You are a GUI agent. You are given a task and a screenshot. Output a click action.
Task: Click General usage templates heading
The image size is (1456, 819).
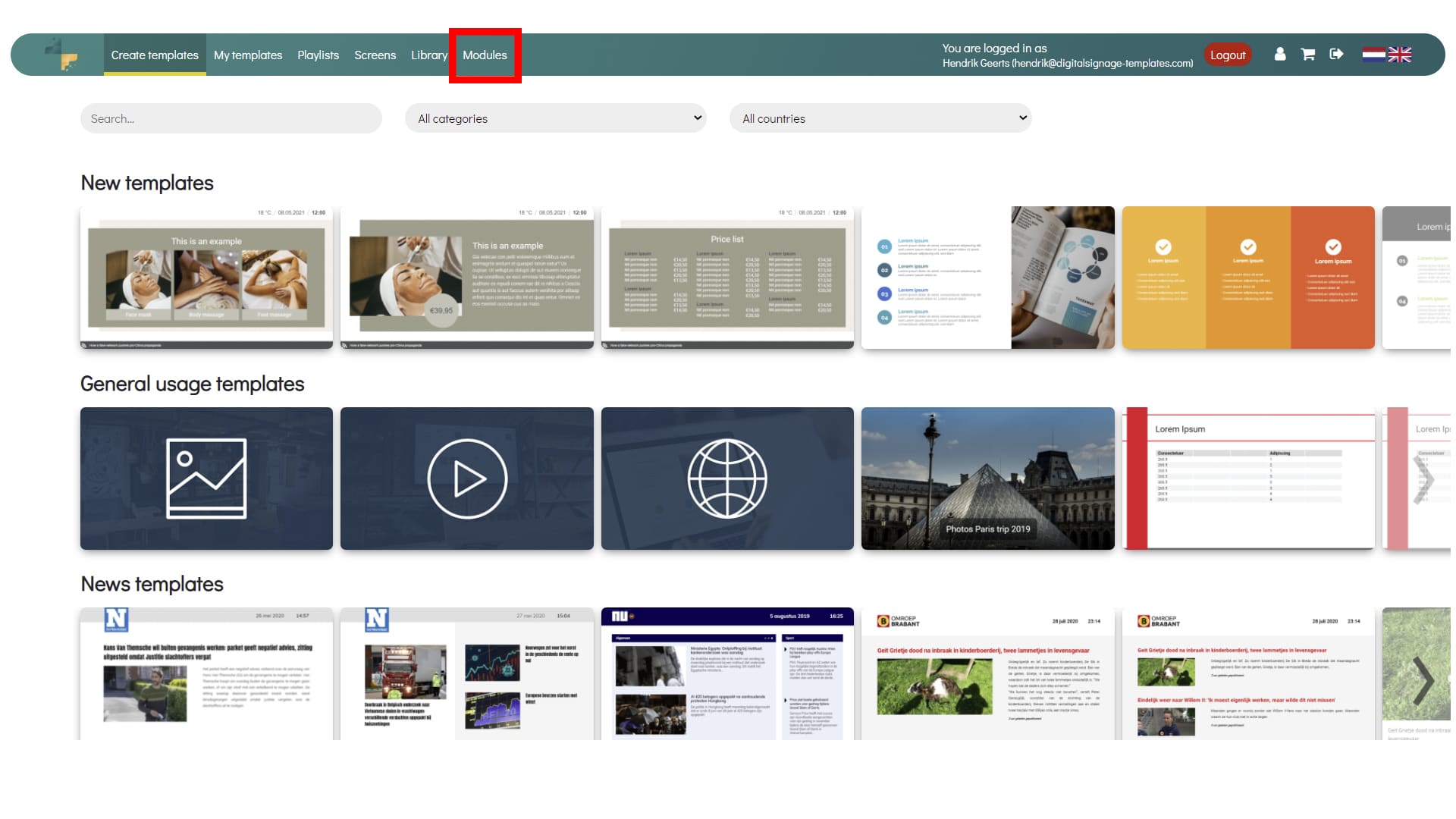click(193, 384)
